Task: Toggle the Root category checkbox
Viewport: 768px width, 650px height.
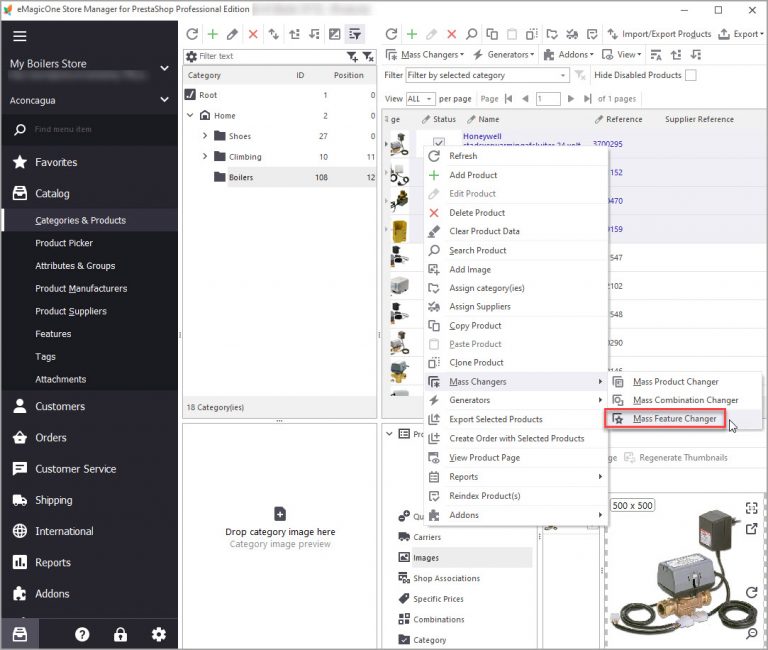Action: (190, 95)
